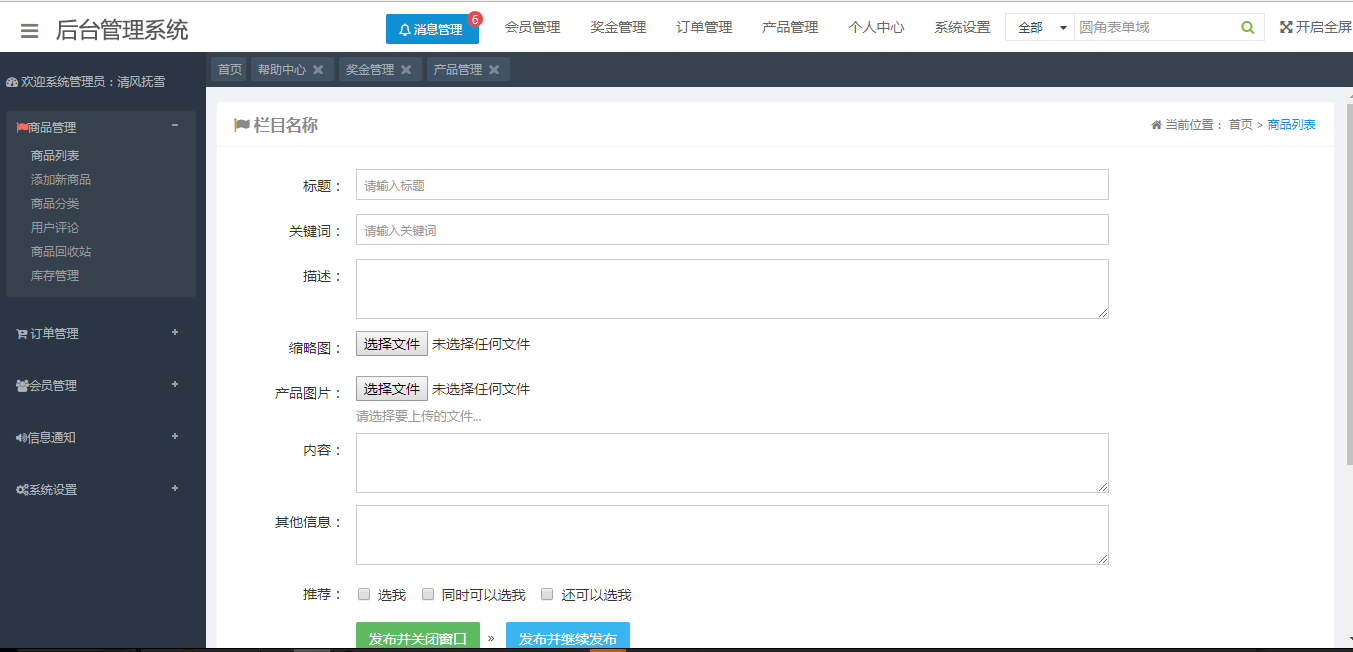Click the home icon in the breadcrumb
Screen dimensions: 1353x652
(1157, 125)
